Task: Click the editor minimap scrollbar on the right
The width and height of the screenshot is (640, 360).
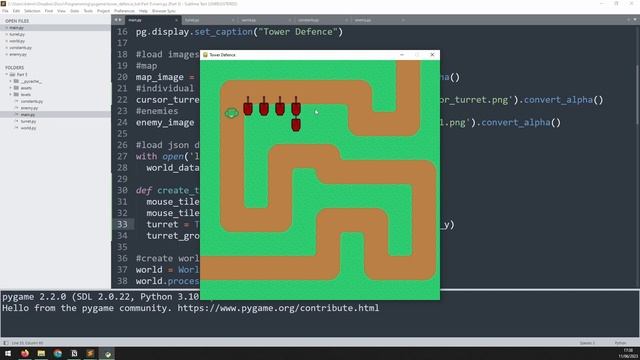Action: (637, 94)
